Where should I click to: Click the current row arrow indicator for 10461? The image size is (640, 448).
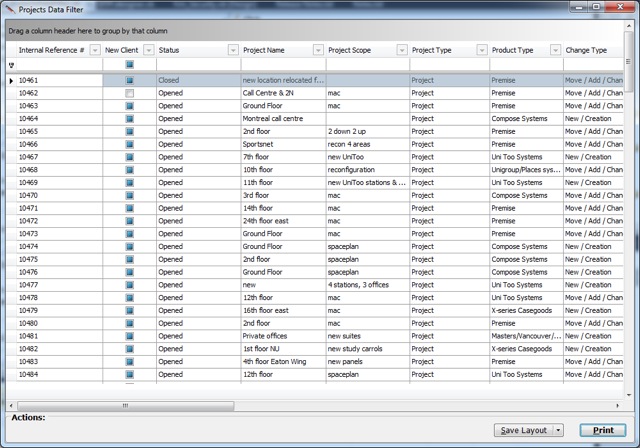[x=11, y=80]
